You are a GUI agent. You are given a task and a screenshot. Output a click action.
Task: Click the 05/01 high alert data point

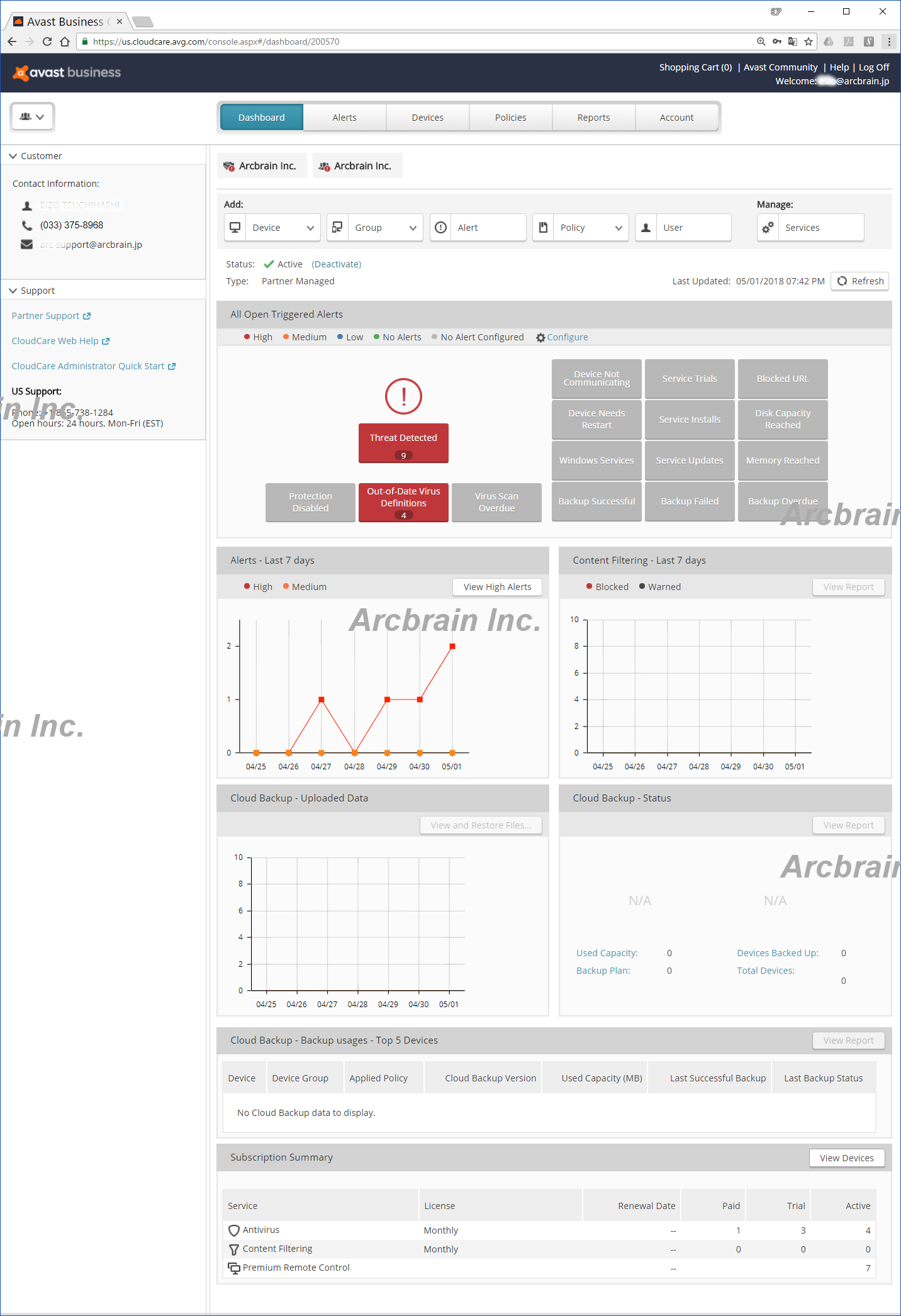pos(452,647)
